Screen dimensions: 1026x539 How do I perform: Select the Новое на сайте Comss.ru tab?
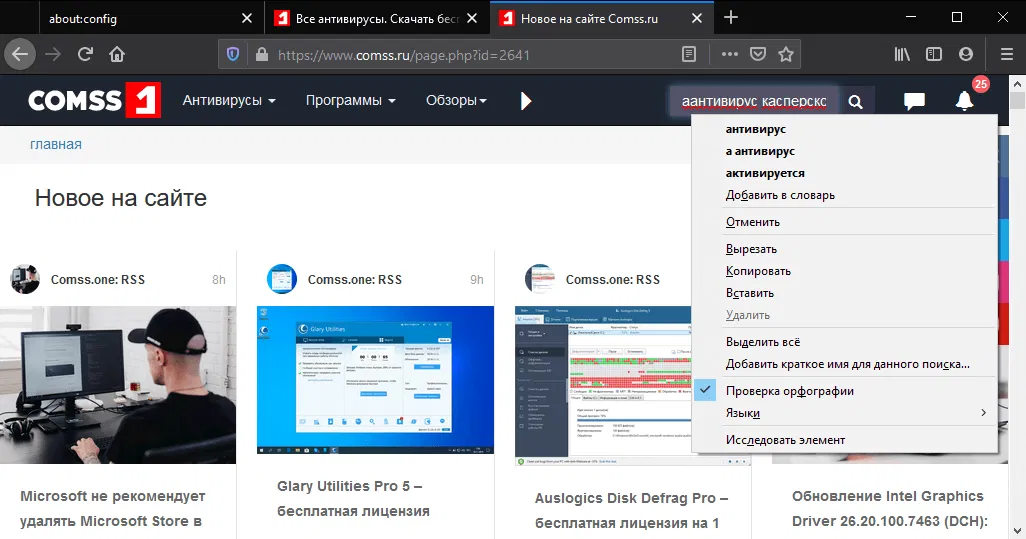(602, 18)
